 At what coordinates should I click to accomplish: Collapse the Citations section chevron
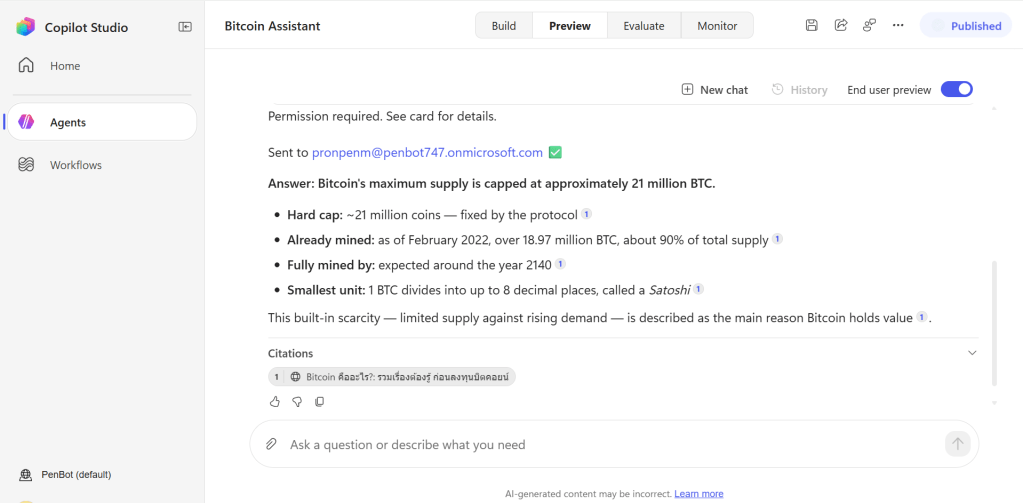[x=972, y=353]
